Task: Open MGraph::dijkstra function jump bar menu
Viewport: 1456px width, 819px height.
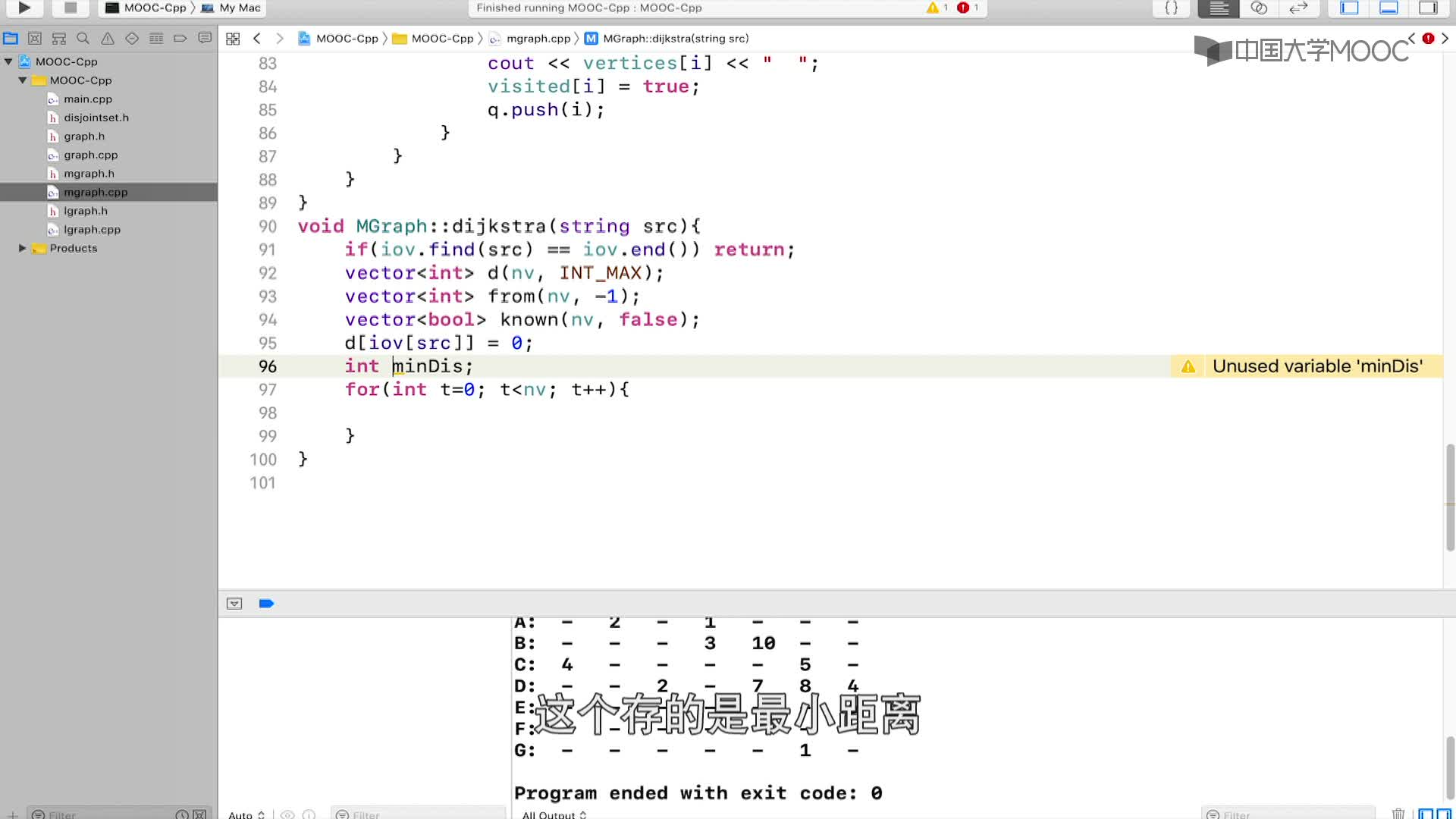Action: coord(667,39)
